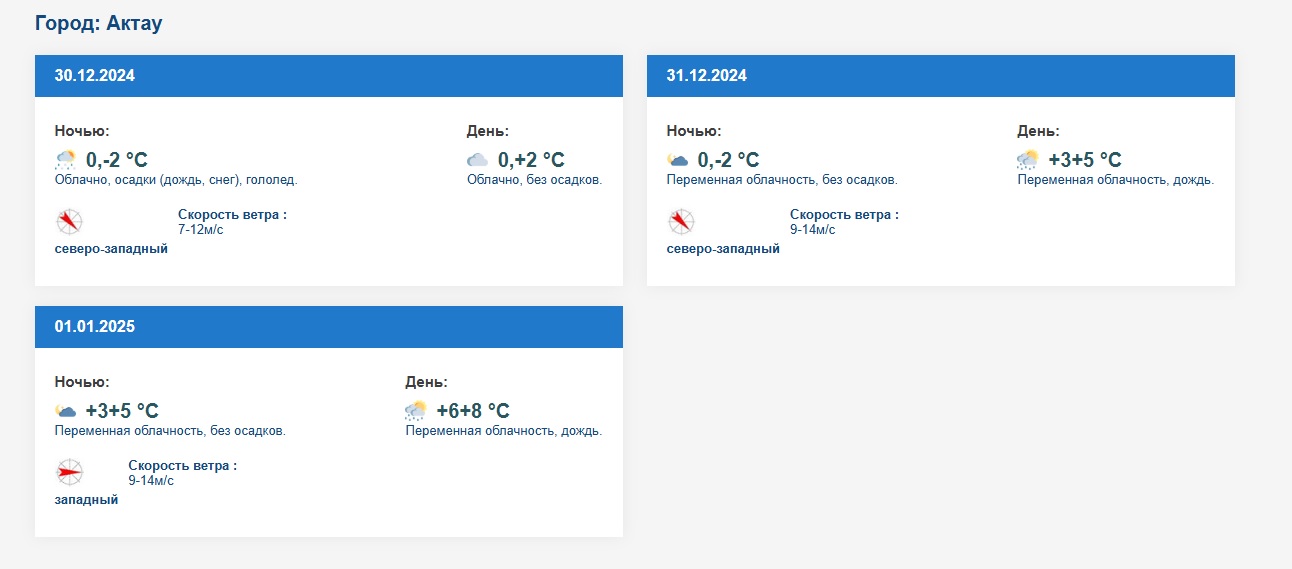1292x569 pixels.
Task: Click the wind compass icon for 31.12.2024
Action: click(x=681, y=222)
